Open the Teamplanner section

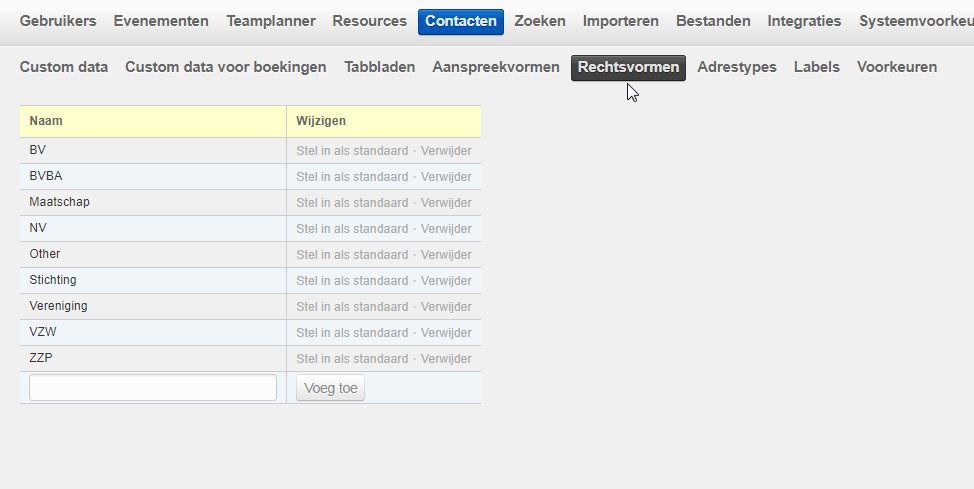271,21
